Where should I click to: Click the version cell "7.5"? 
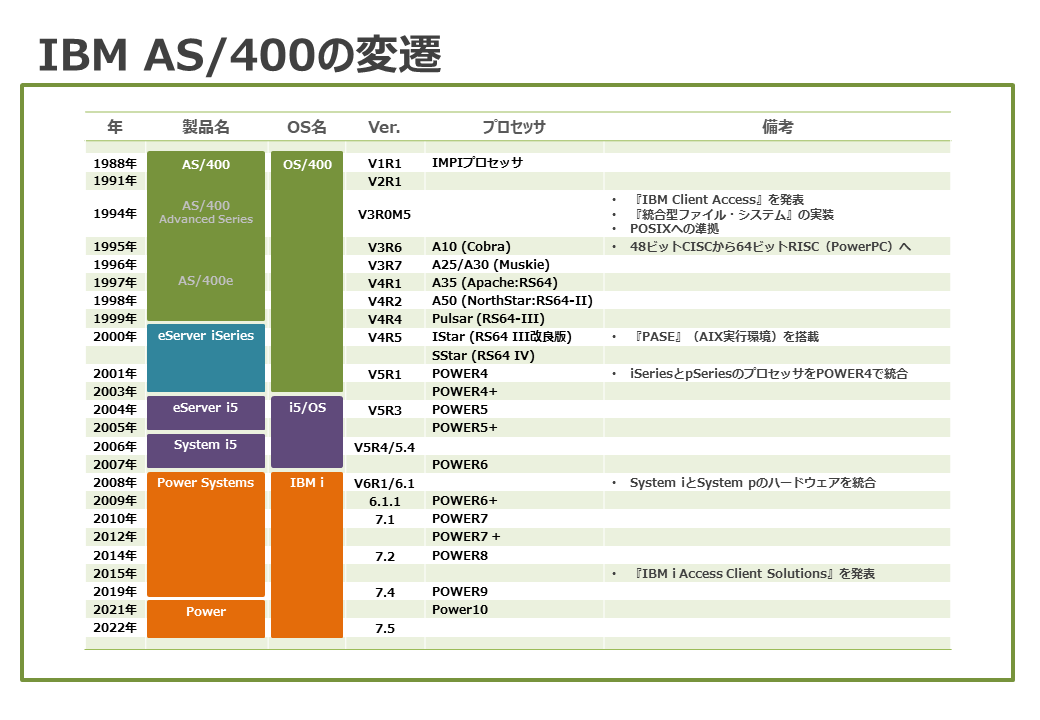385,629
